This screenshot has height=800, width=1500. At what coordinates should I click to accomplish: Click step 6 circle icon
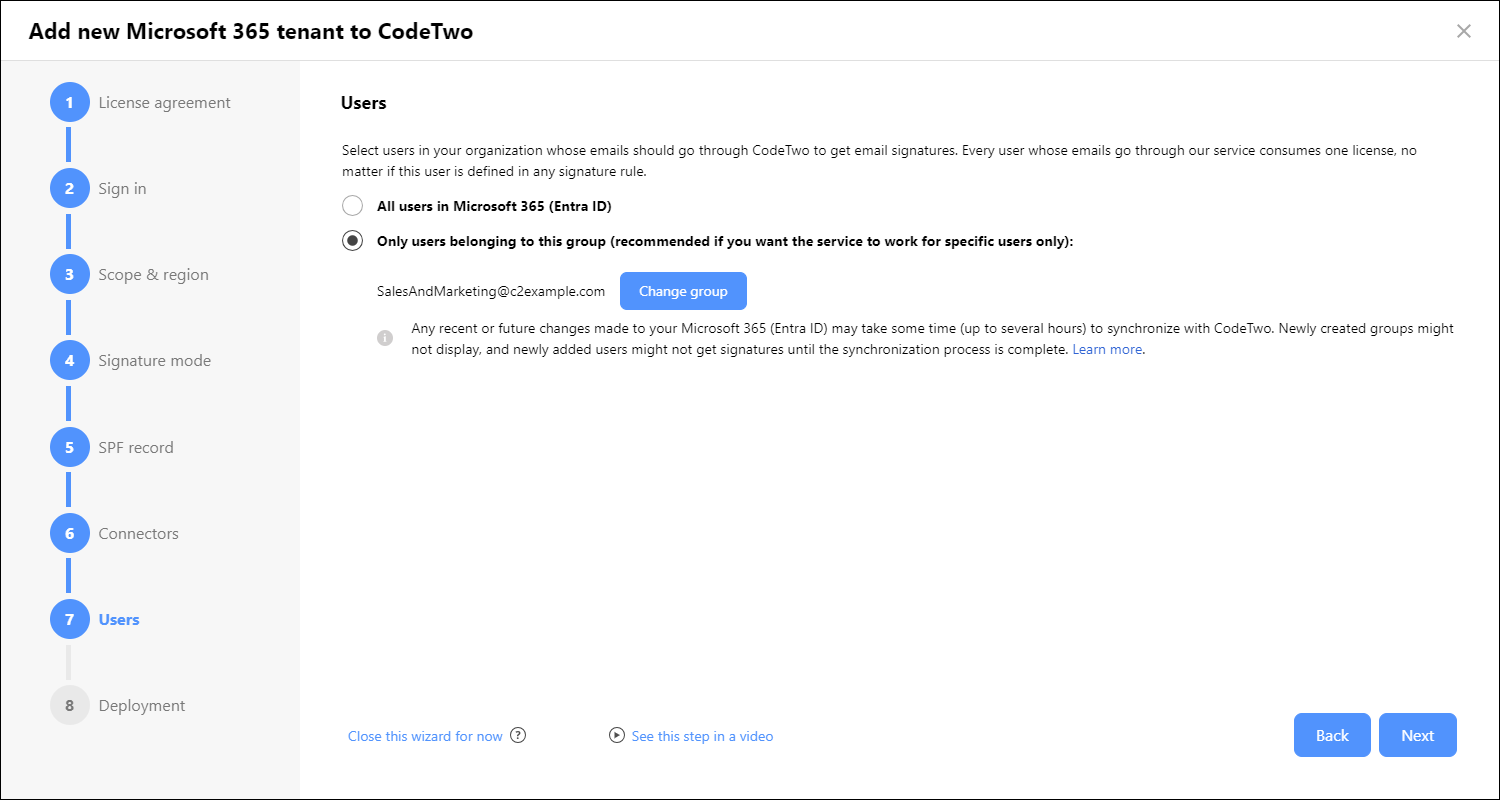click(69, 534)
